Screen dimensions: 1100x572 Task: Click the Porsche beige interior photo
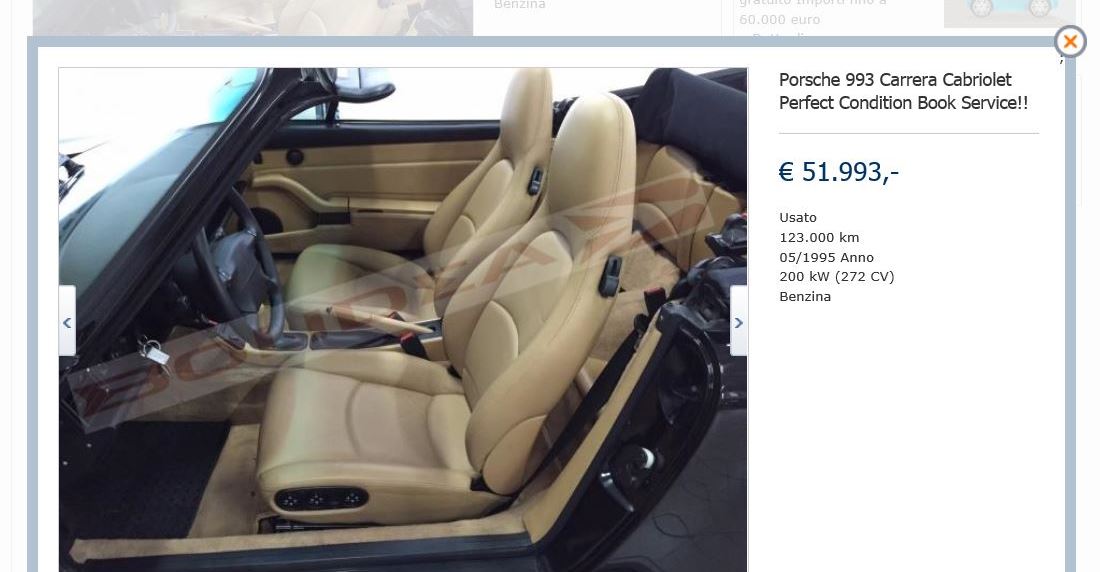click(403, 319)
